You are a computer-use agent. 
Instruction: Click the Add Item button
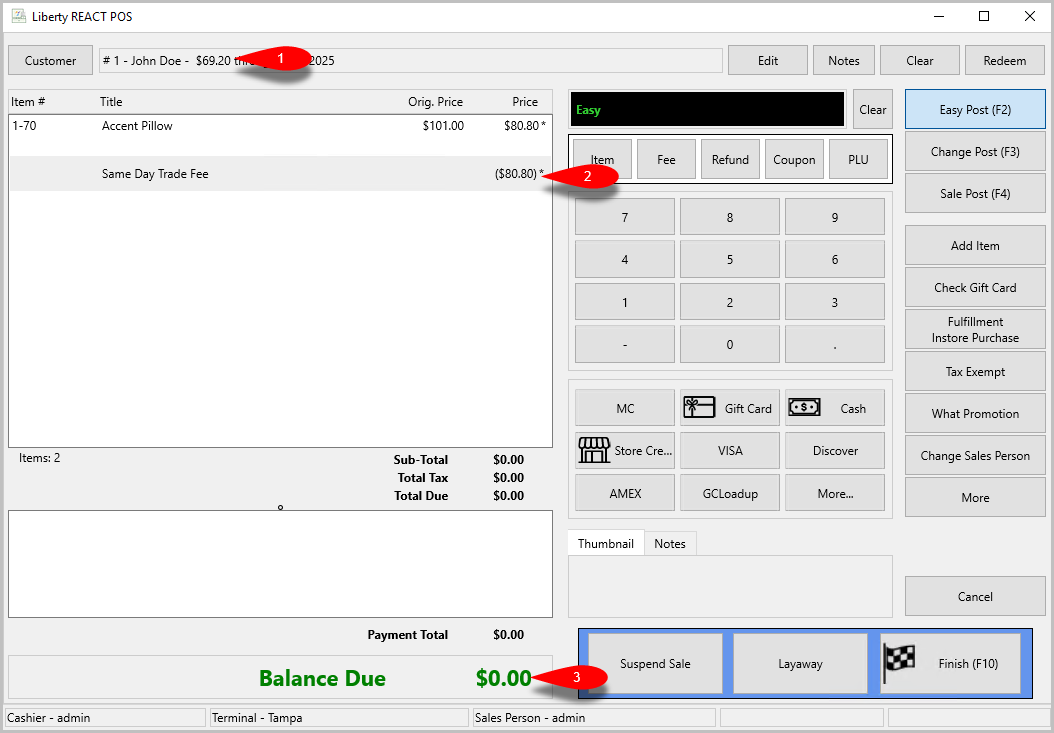[x=975, y=245]
